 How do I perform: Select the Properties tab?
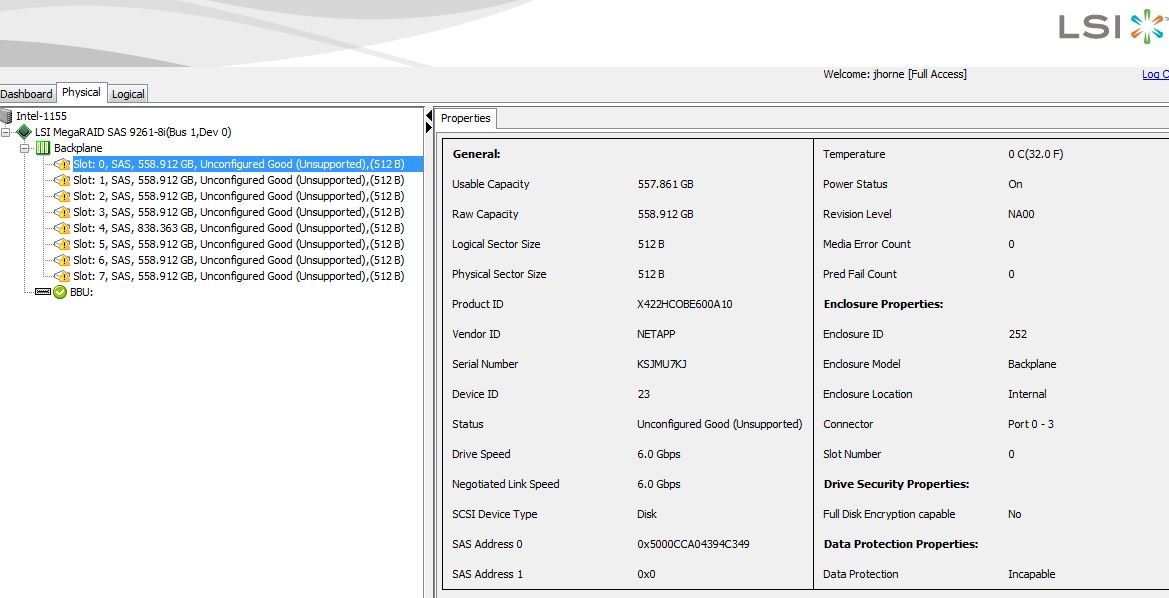click(465, 118)
